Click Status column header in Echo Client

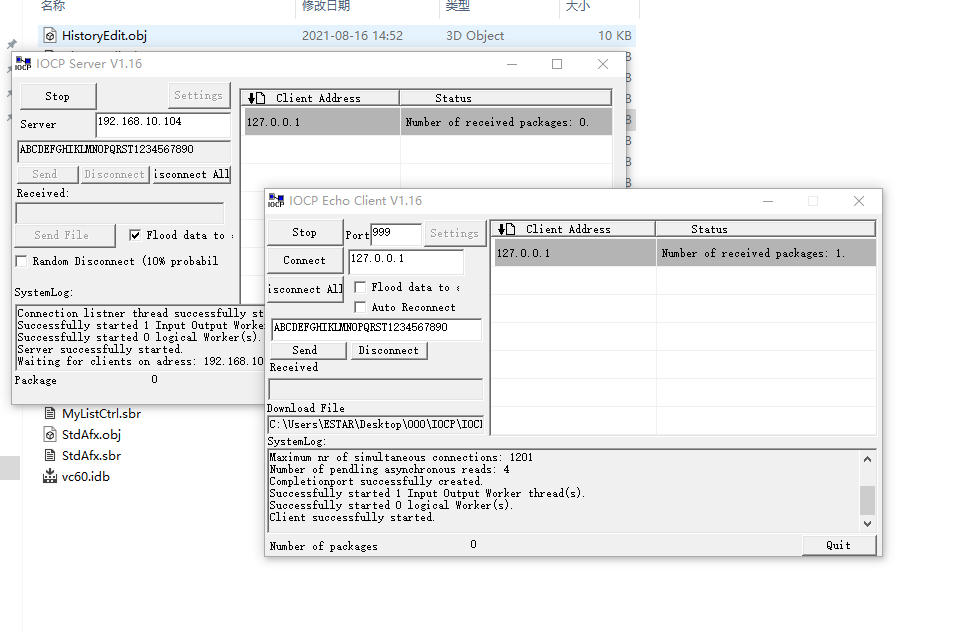point(766,229)
